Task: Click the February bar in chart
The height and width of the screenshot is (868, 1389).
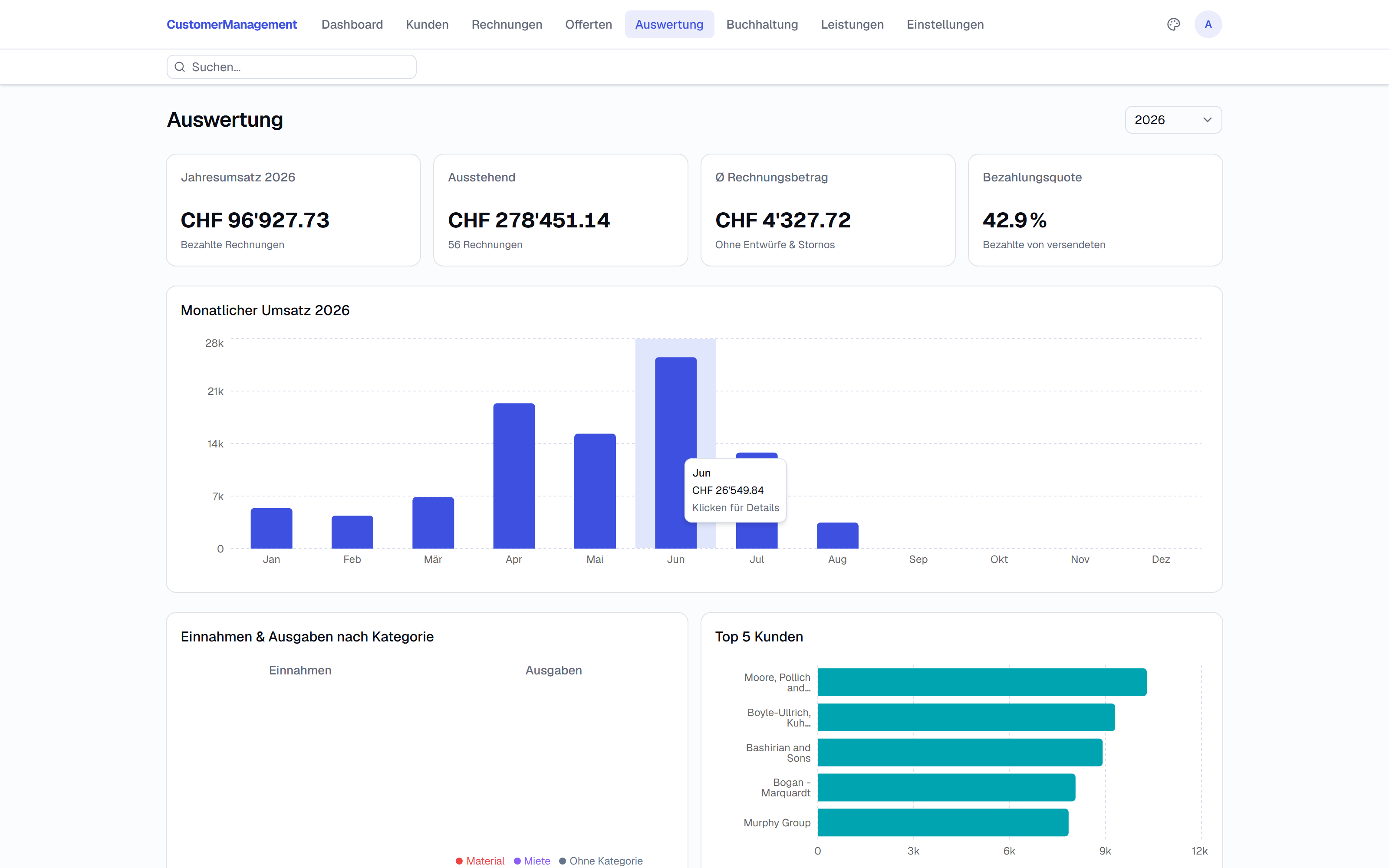Action: (x=352, y=532)
